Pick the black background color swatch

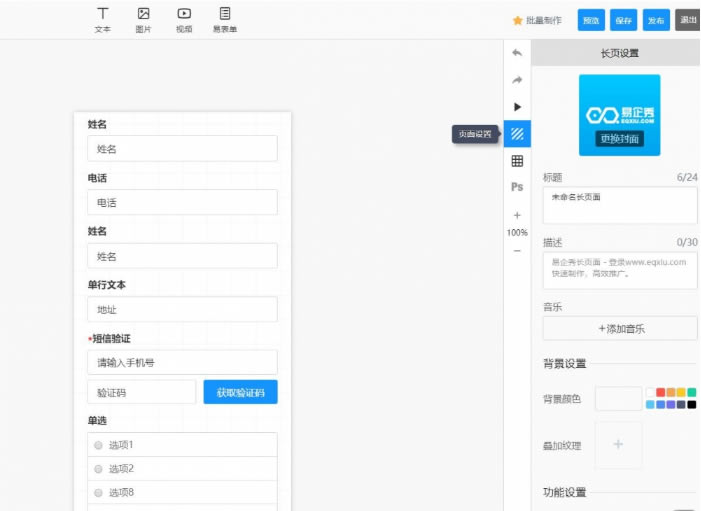(x=692, y=404)
